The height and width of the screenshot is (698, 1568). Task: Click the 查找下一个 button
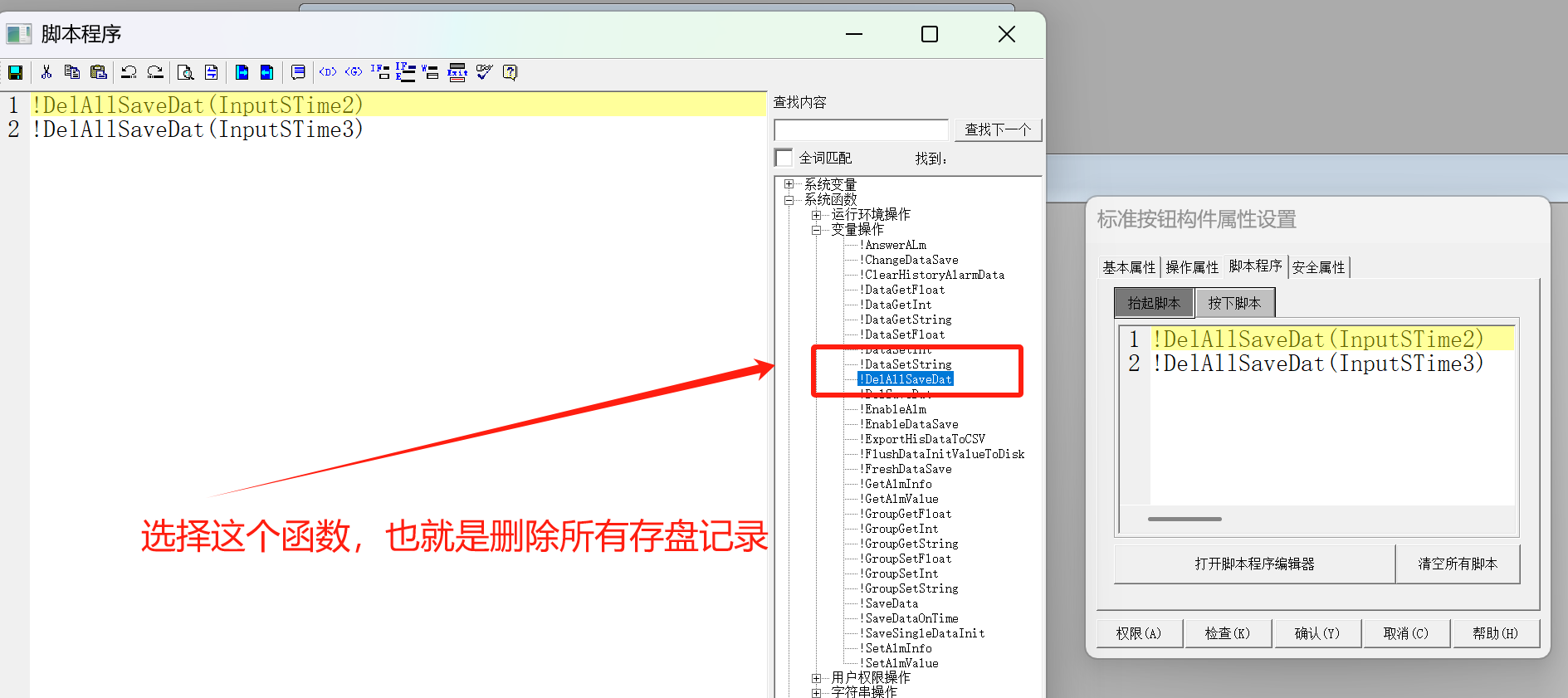pyautogui.click(x=998, y=129)
